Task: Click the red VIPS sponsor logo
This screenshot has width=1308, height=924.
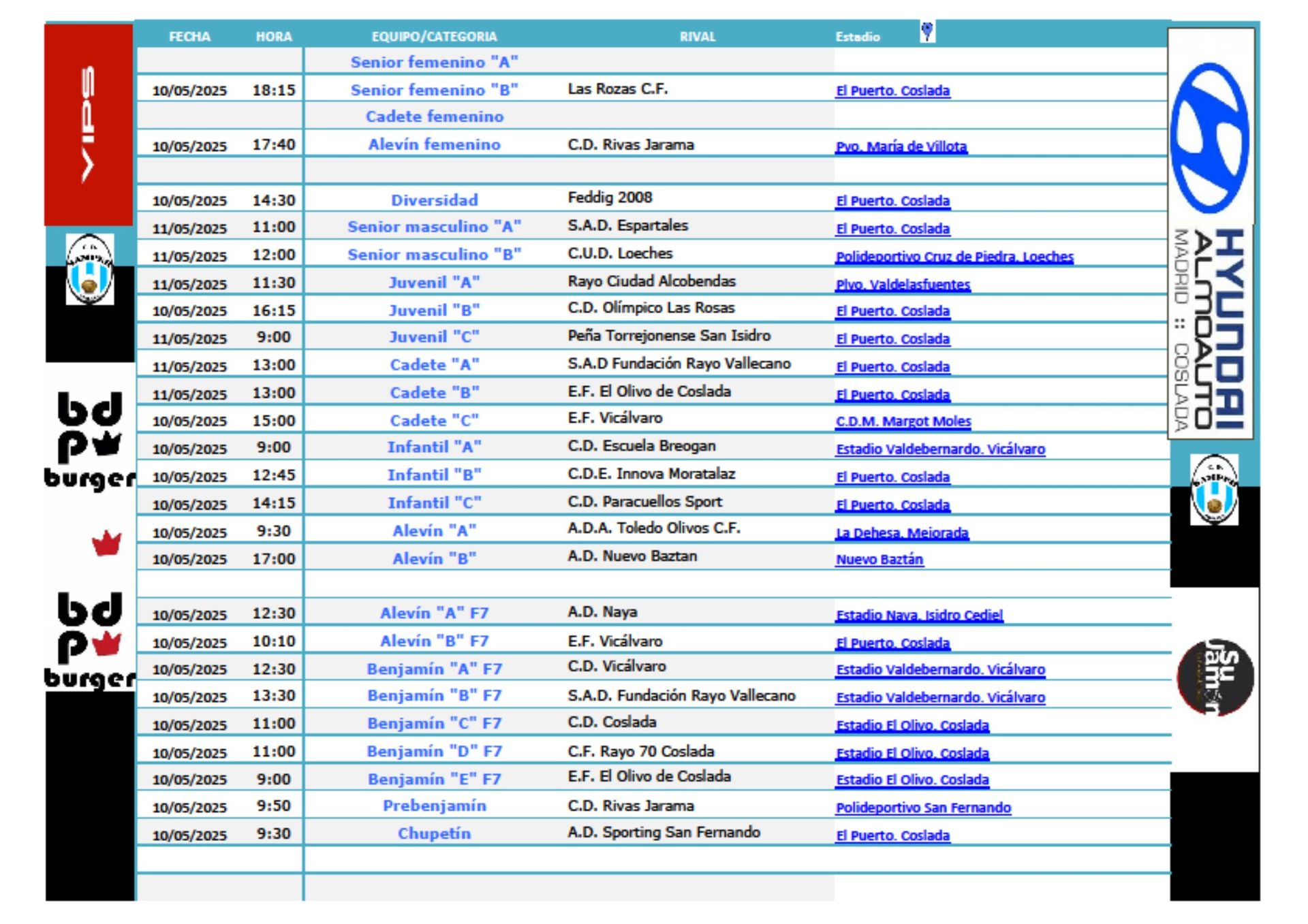Action: 89,125
